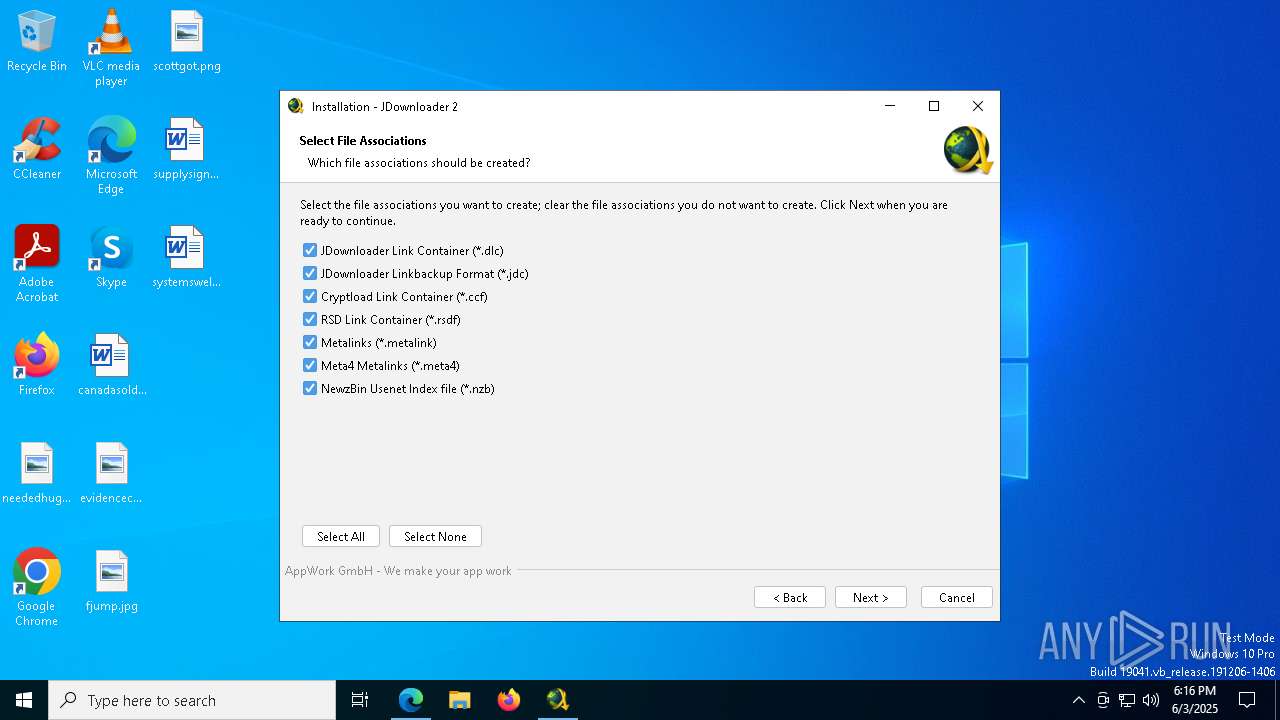
Task: Show hidden system tray icons
Action: (x=1078, y=700)
